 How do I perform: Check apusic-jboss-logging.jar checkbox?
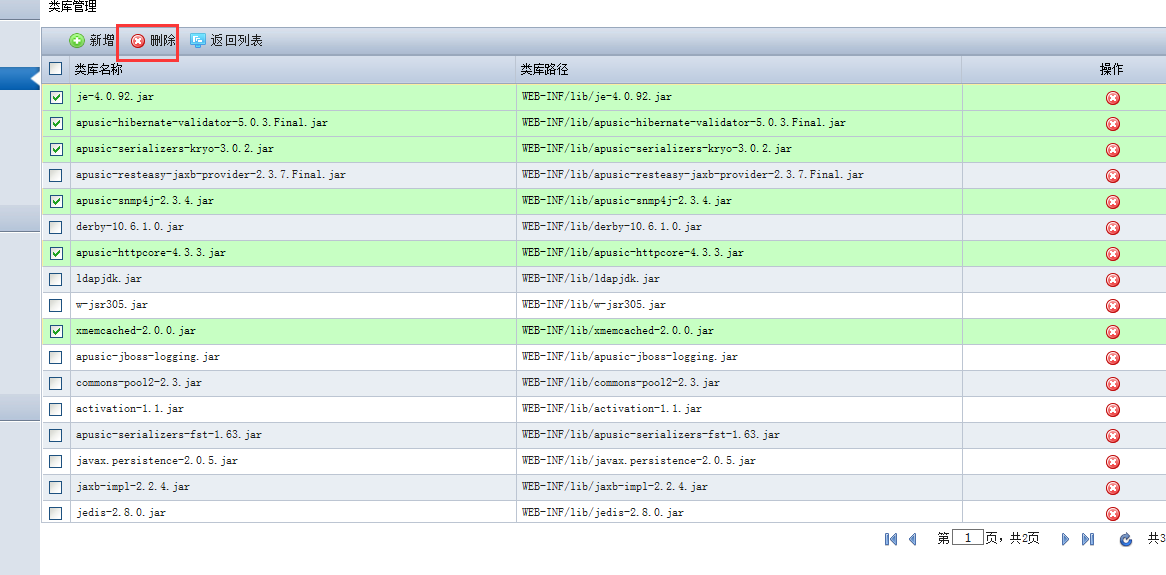[x=56, y=357]
